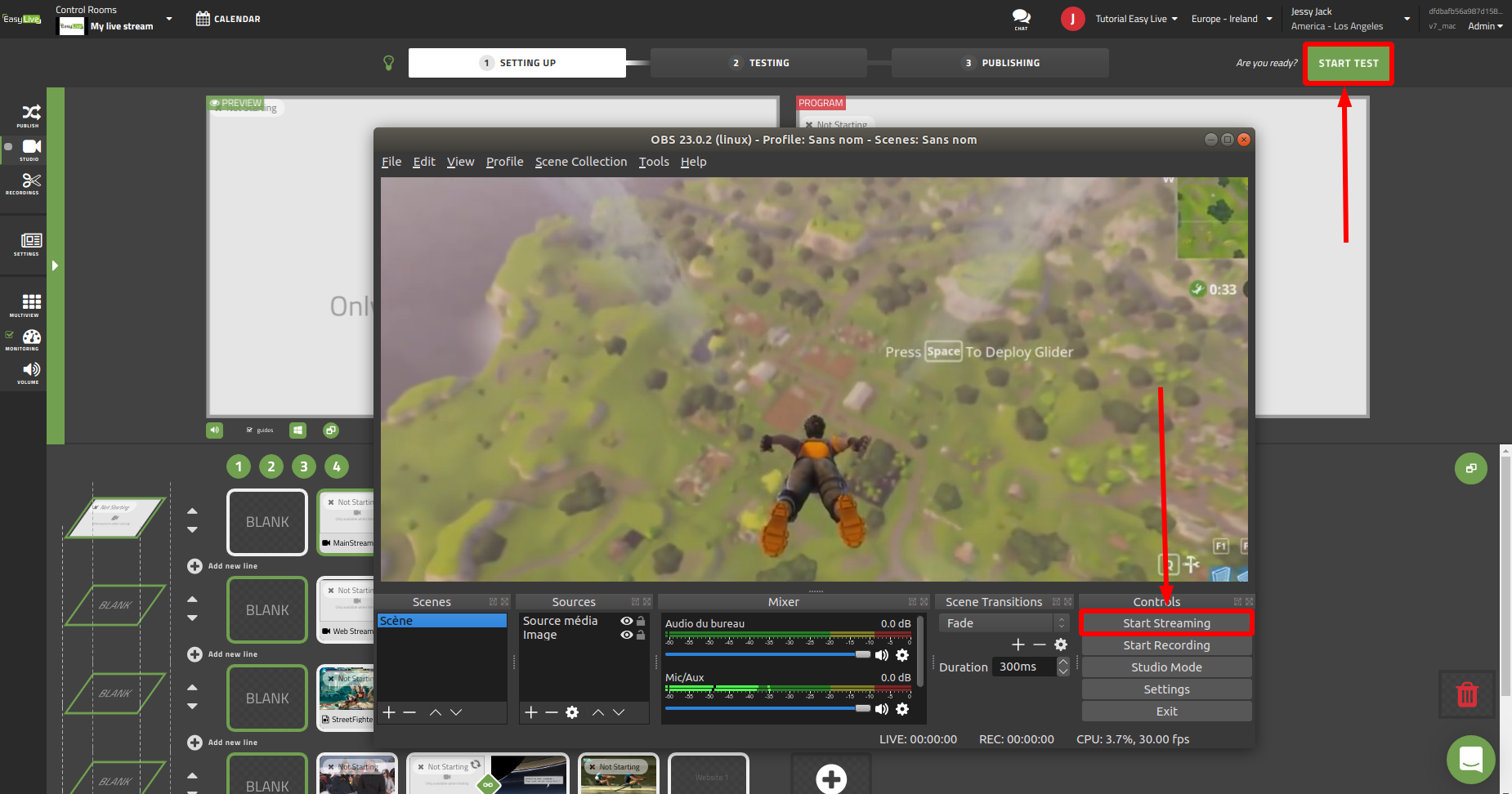Image resolution: width=1512 pixels, height=794 pixels.
Task: Click the red trash delete icon
Action: [1467, 694]
